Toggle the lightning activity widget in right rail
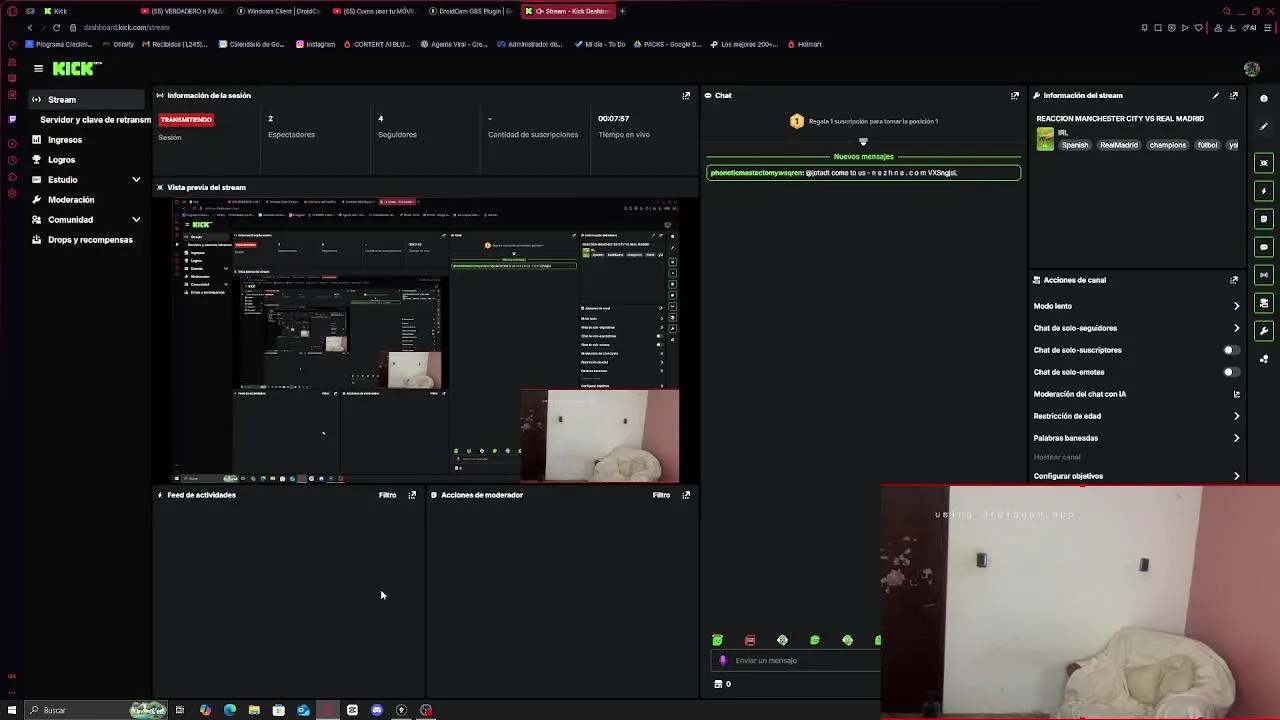 [x=1264, y=191]
